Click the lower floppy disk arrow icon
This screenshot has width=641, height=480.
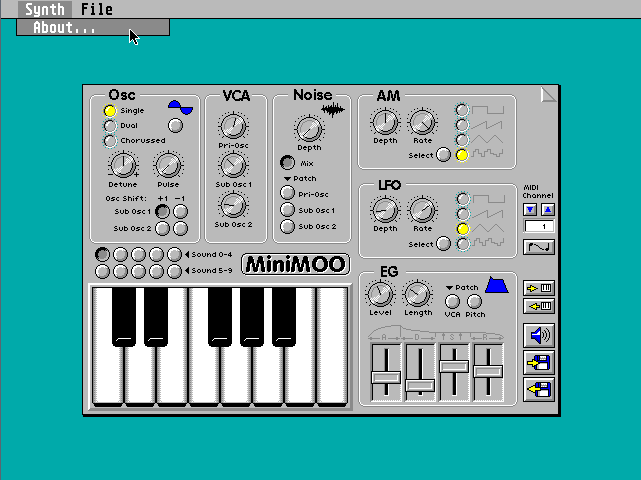click(x=539, y=389)
